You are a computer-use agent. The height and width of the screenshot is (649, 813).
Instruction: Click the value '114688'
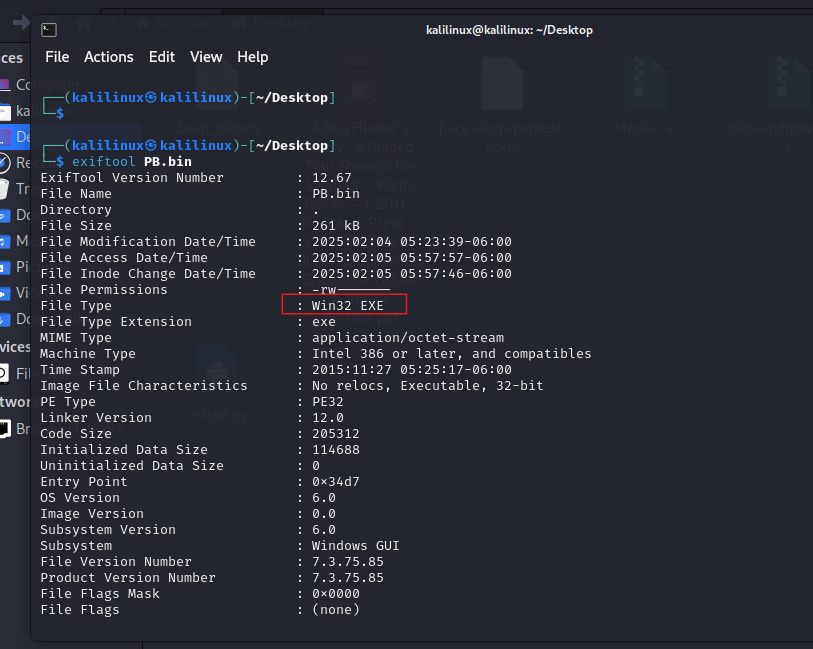tap(335, 450)
